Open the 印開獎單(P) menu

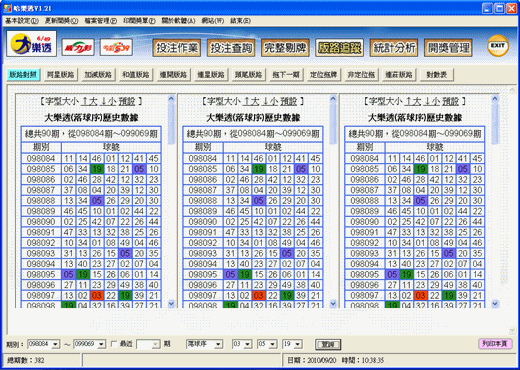(x=139, y=21)
